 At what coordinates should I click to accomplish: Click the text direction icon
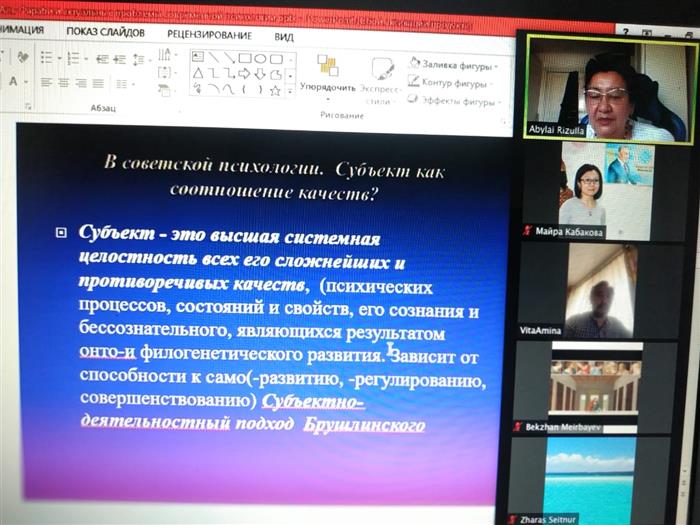point(165,53)
